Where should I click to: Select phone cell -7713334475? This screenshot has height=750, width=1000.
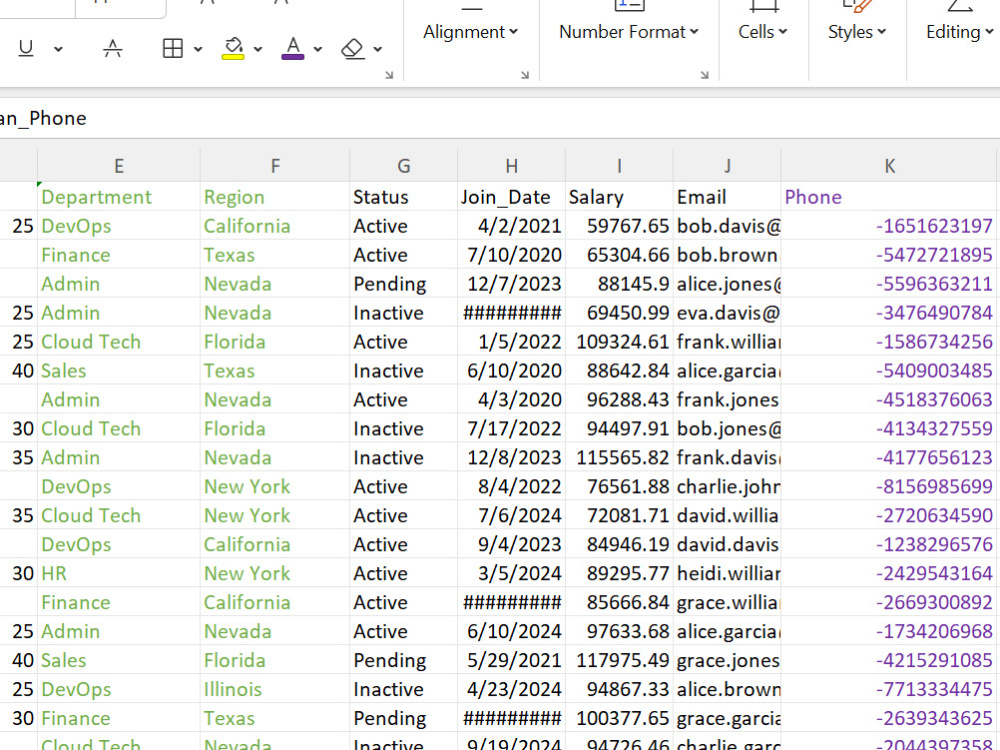(x=889, y=689)
